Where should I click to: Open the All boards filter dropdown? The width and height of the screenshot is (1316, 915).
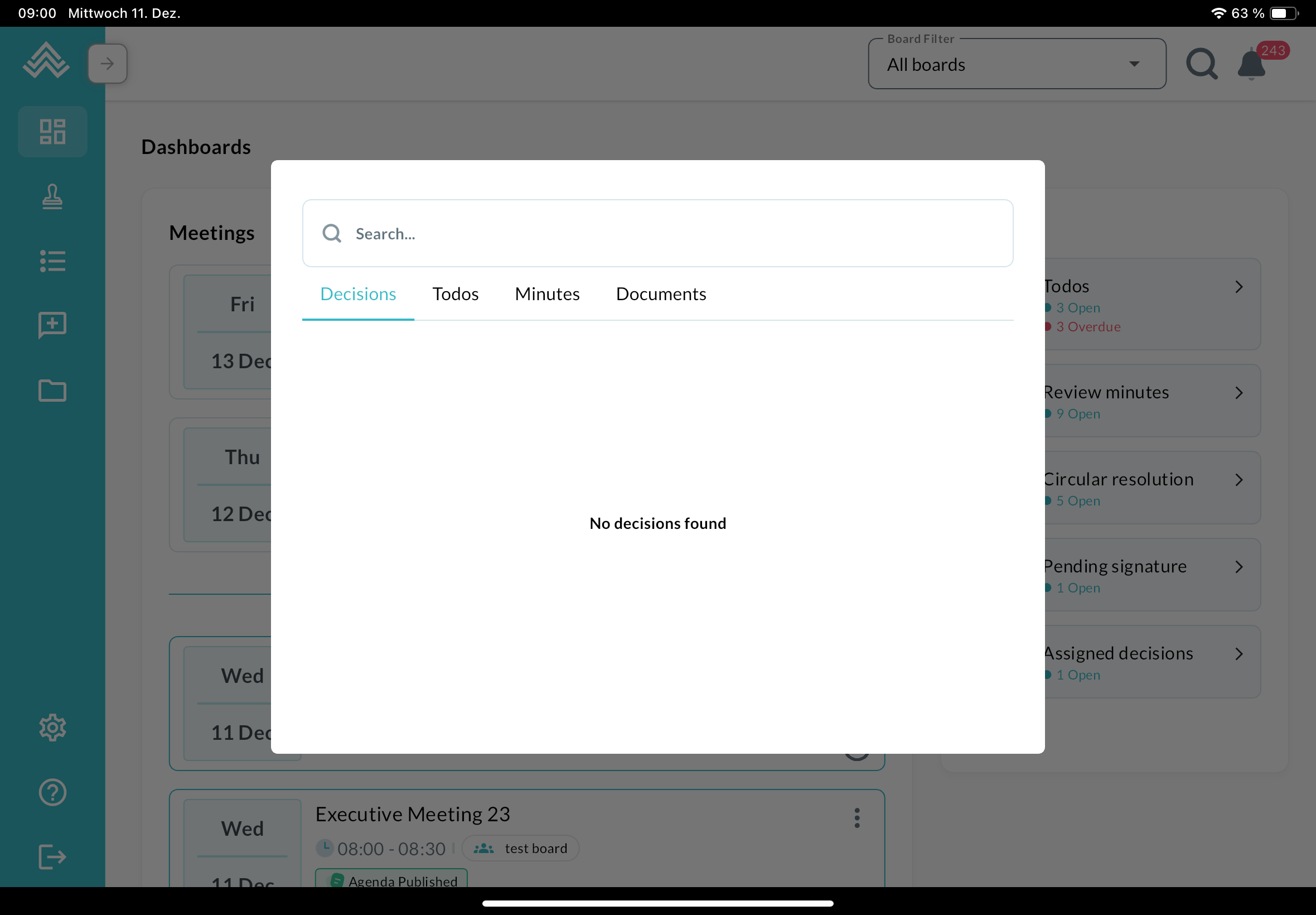(1017, 64)
